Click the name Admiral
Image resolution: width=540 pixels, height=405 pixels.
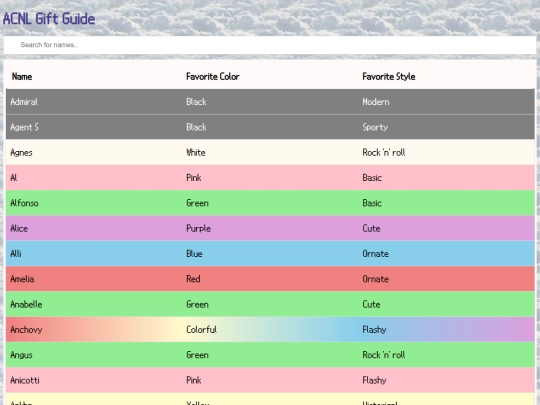click(24, 102)
